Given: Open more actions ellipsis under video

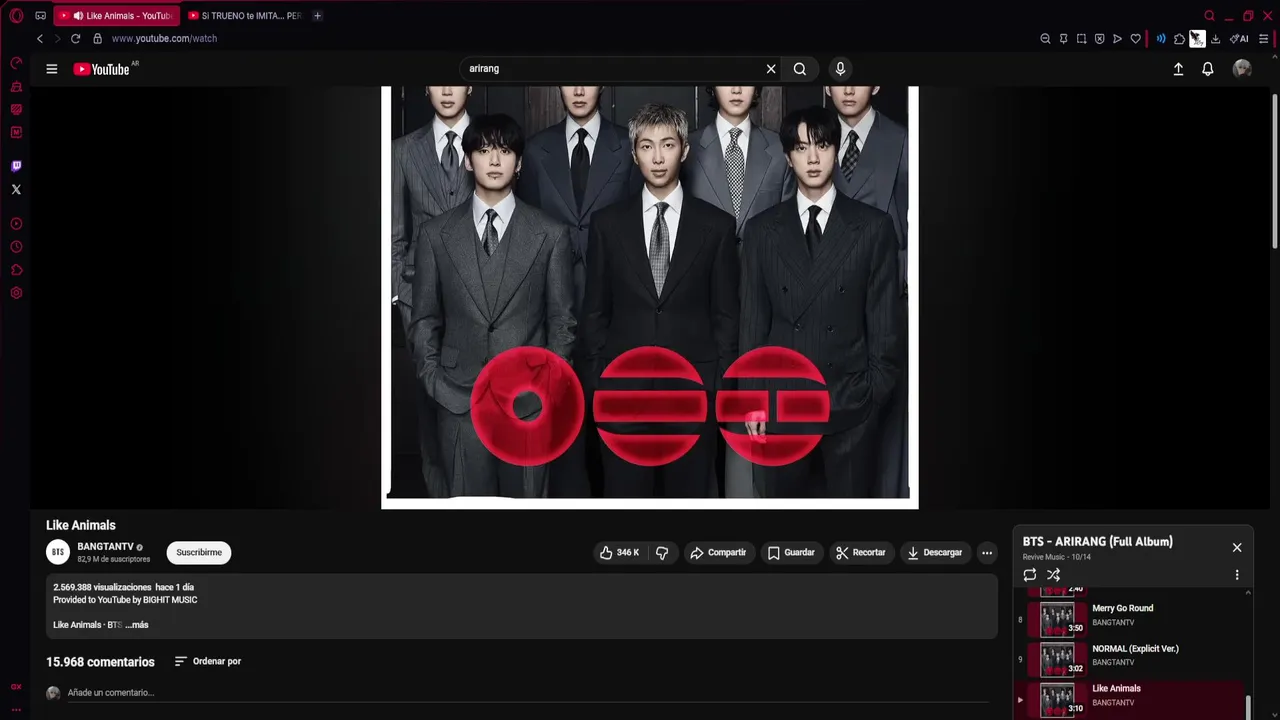Looking at the screenshot, I should click(x=987, y=553).
